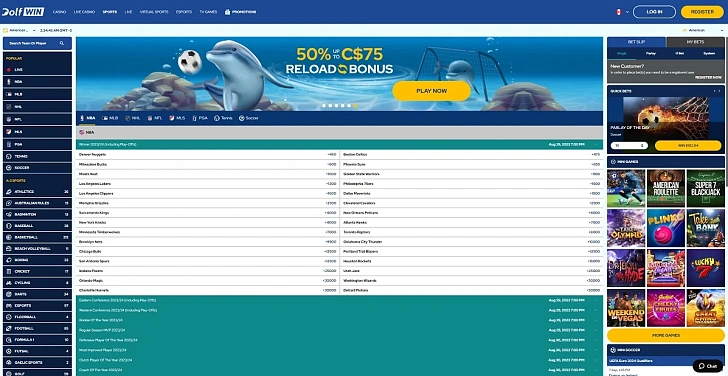Switch to the My Bets tab
The width and height of the screenshot is (728, 376).
(695, 42)
